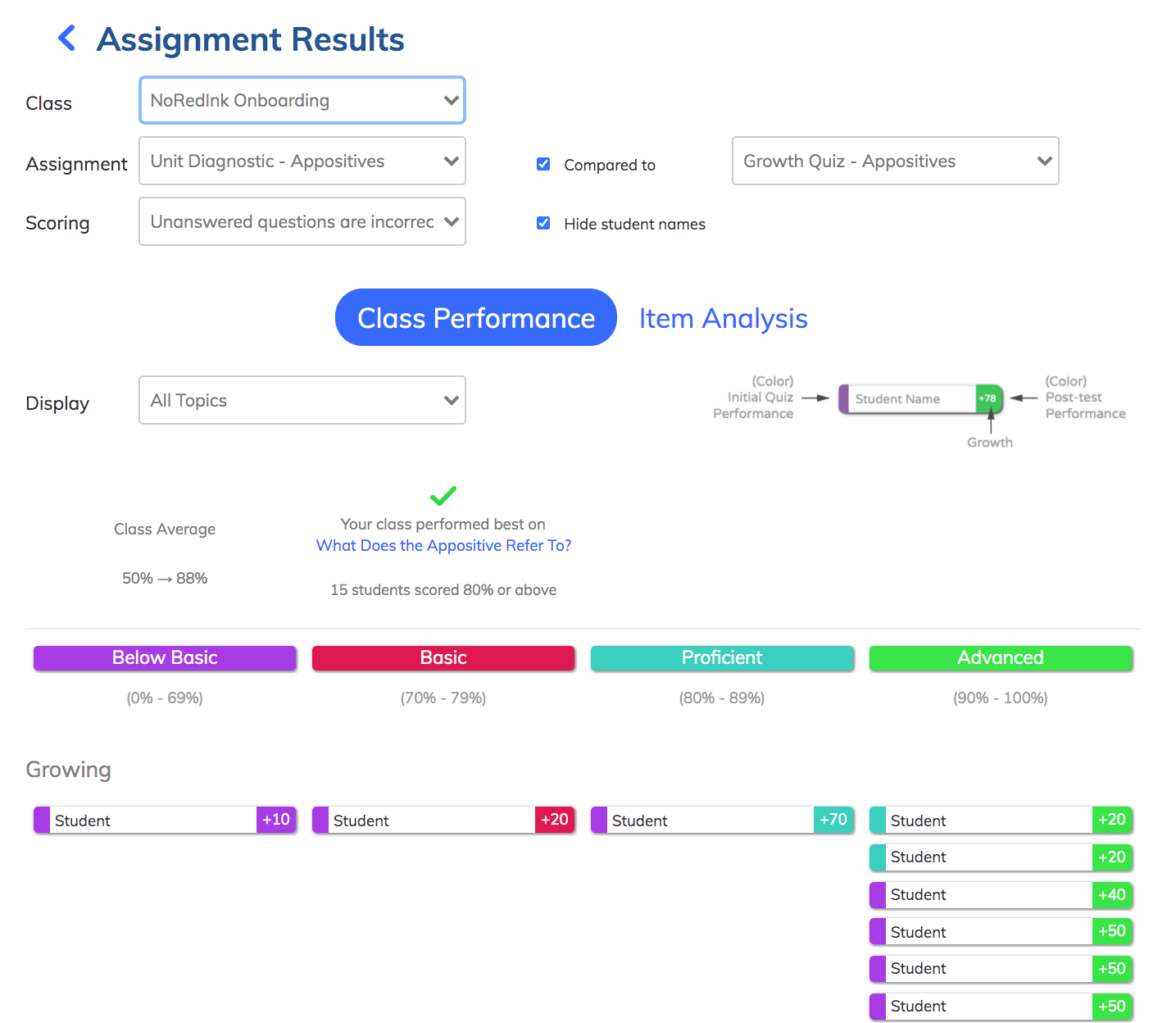Open the Growth Quiz - Appositives dropdown
The image size is (1176, 1023).
pos(895,161)
